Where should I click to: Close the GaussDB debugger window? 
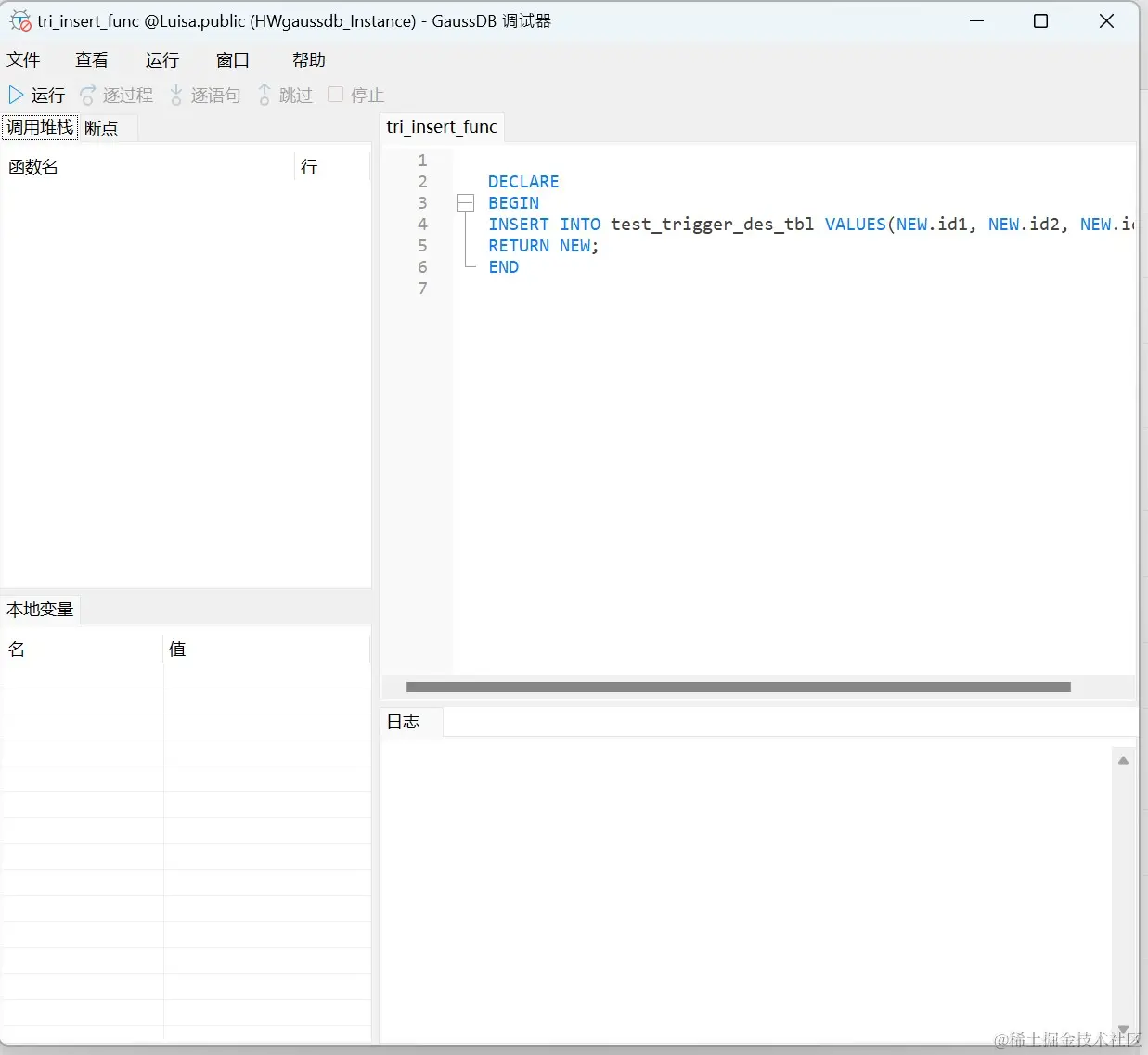(1106, 20)
